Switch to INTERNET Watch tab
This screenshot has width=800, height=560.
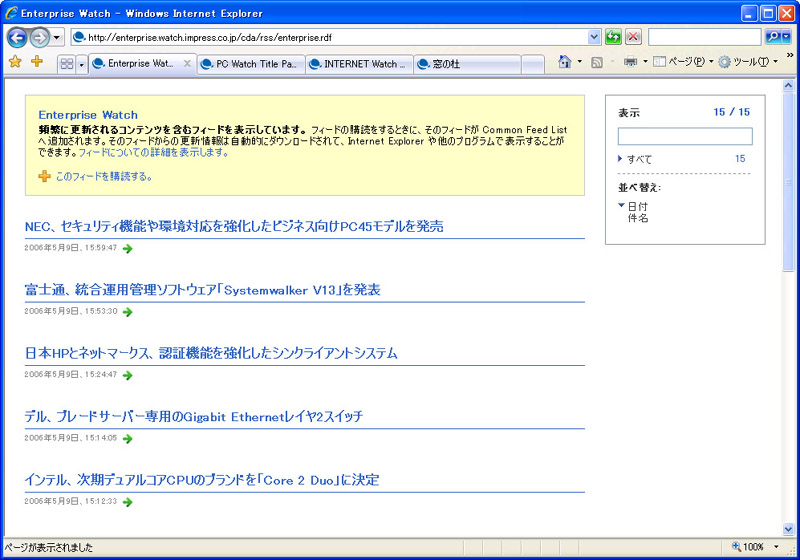click(x=359, y=64)
